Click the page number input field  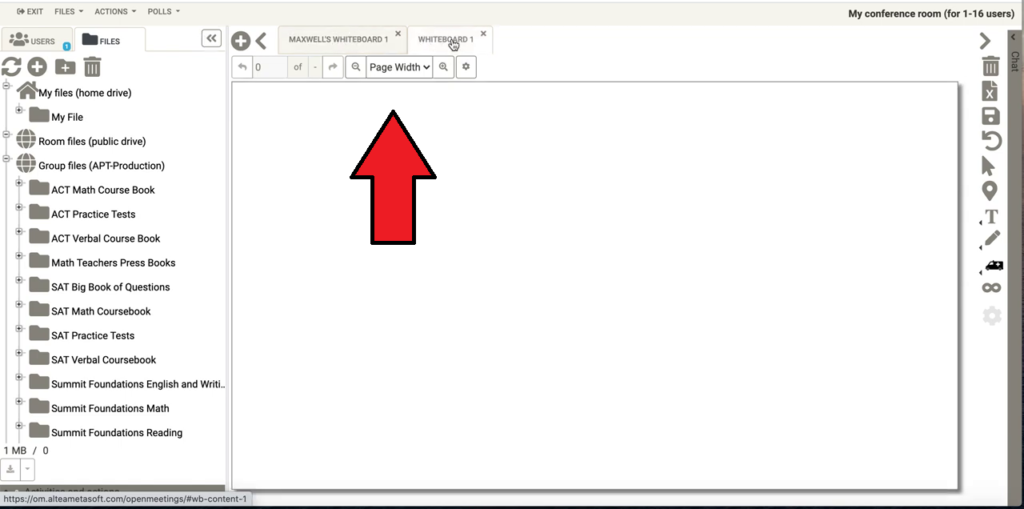tap(268, 67)
